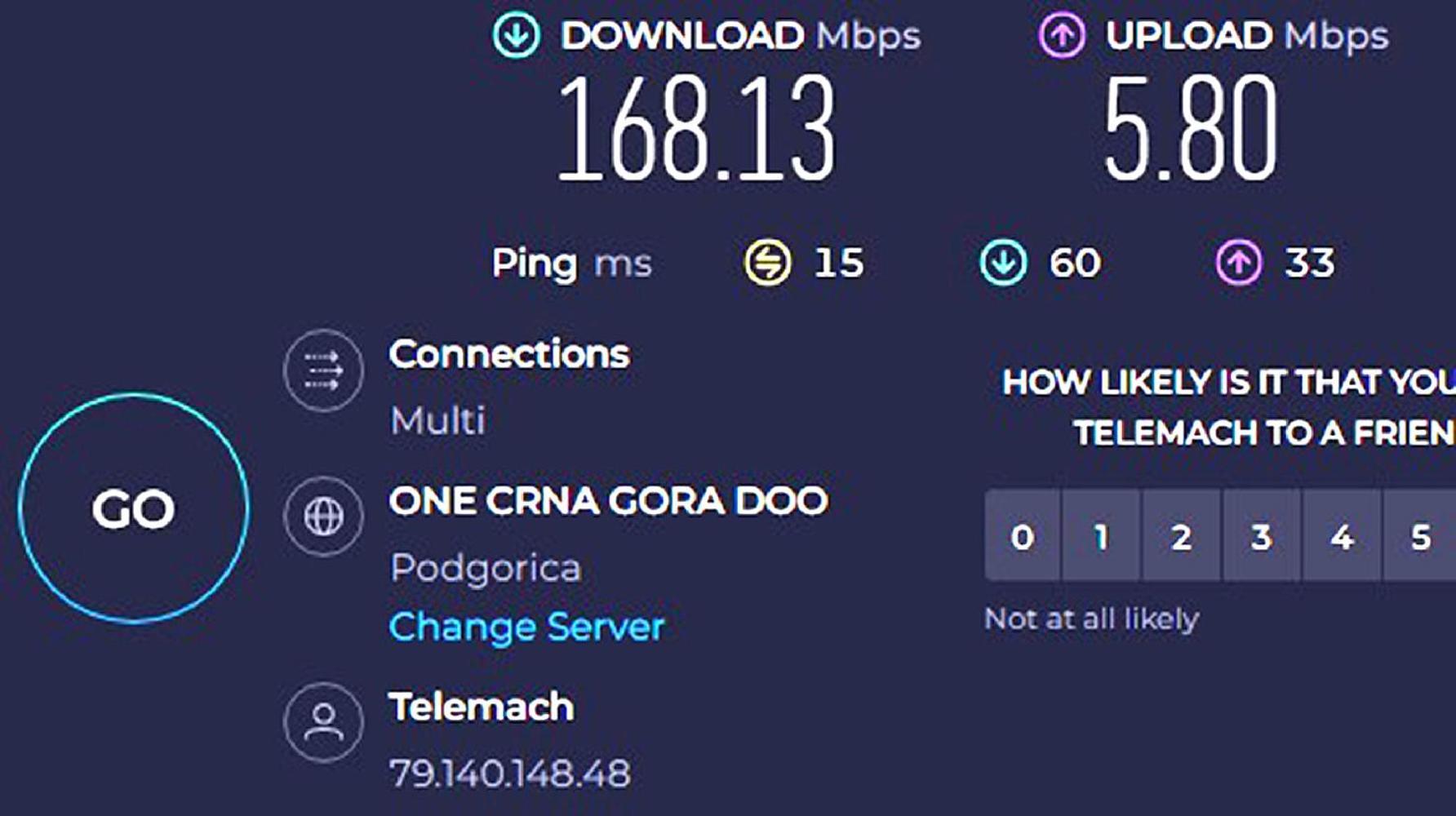Screen dimensions: 1456x816
Task: Choose rating 4 on likelihood scale
Action: point(1342,536)
